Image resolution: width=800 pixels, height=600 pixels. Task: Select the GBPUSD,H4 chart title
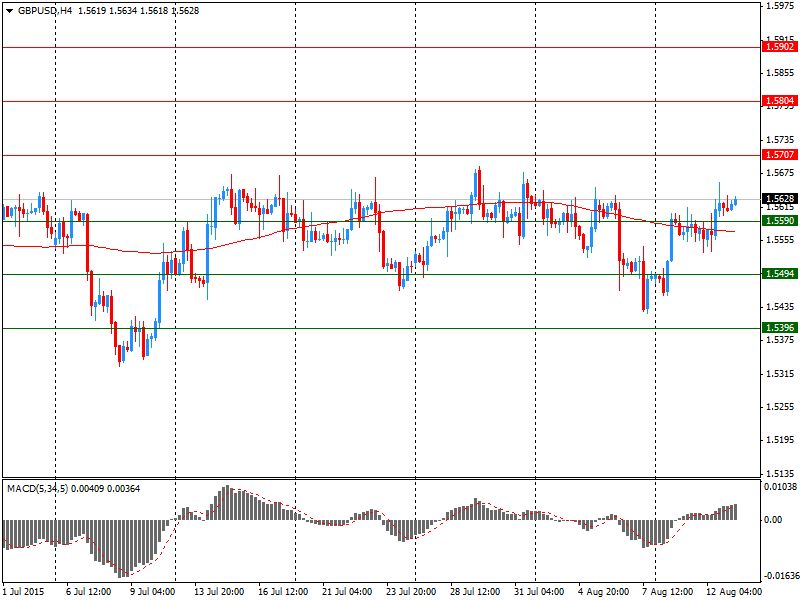pos(45,11)
